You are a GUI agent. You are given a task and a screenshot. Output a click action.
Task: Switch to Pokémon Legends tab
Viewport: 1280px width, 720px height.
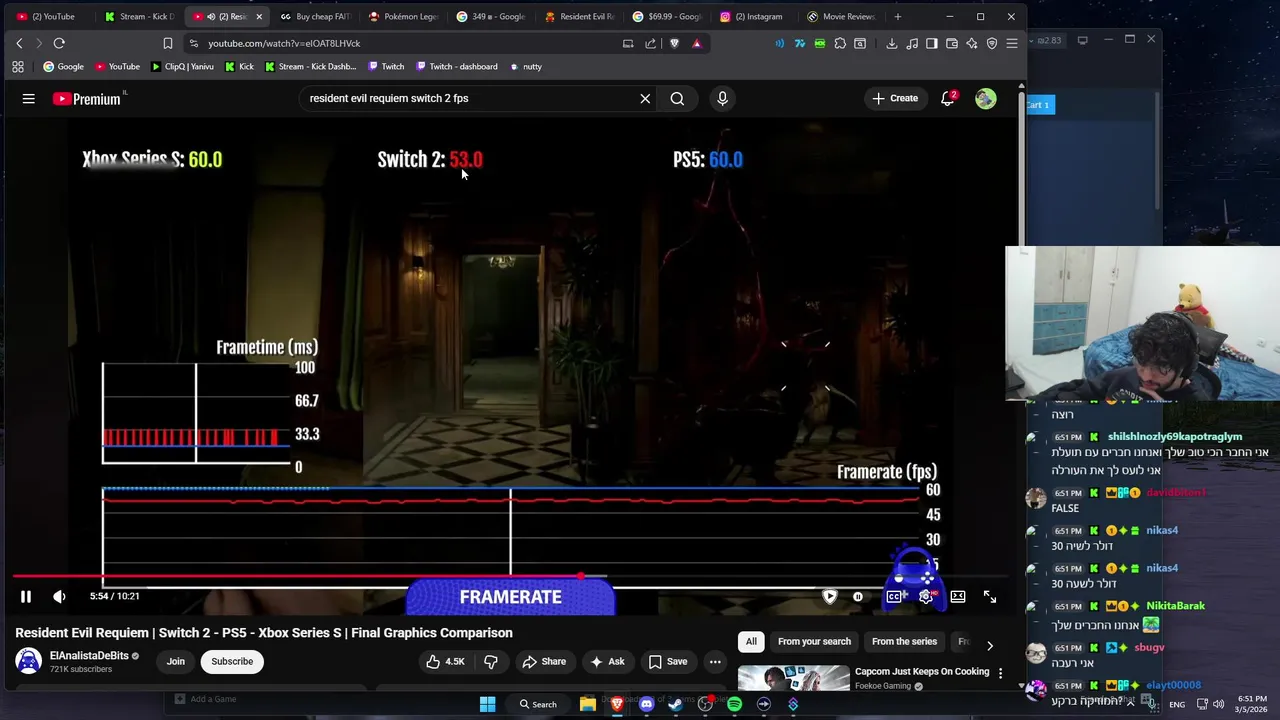405,16
